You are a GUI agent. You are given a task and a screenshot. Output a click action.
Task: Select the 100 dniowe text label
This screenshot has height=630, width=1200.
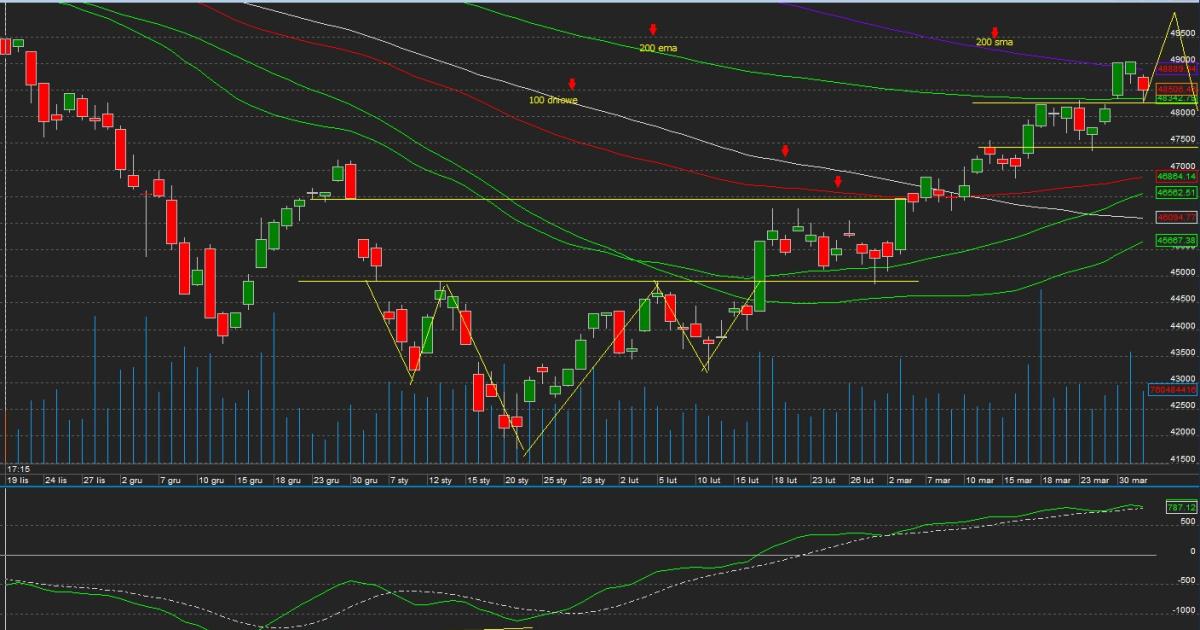pos(553,100)
